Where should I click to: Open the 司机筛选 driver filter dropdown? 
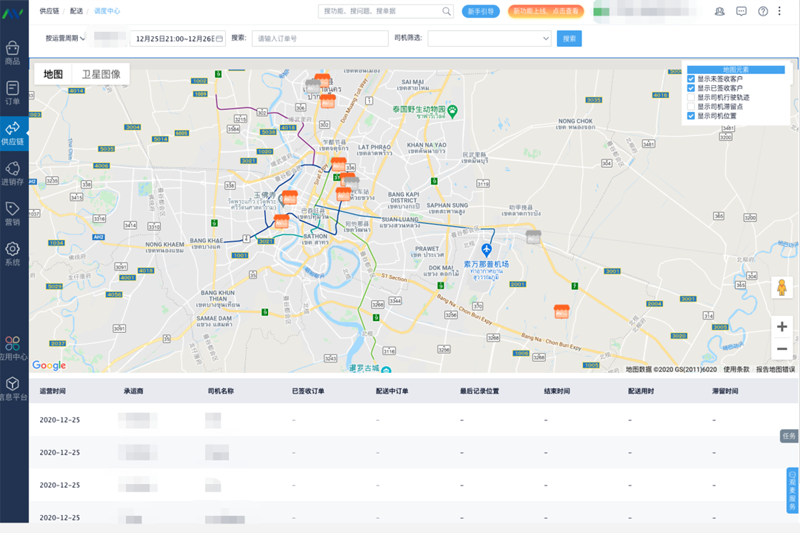(489, 38)
